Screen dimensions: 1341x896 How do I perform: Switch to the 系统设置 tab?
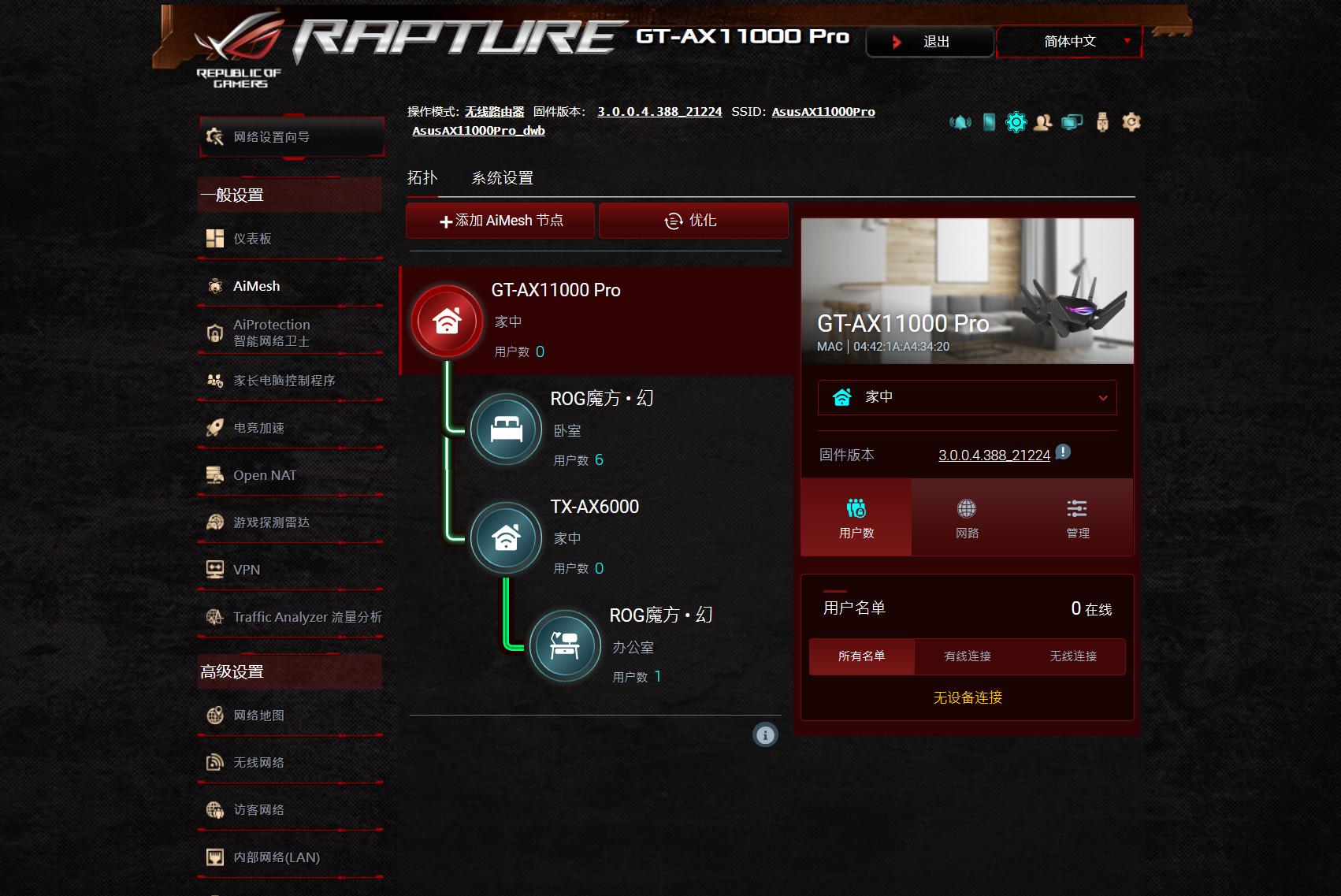[503, 178]
